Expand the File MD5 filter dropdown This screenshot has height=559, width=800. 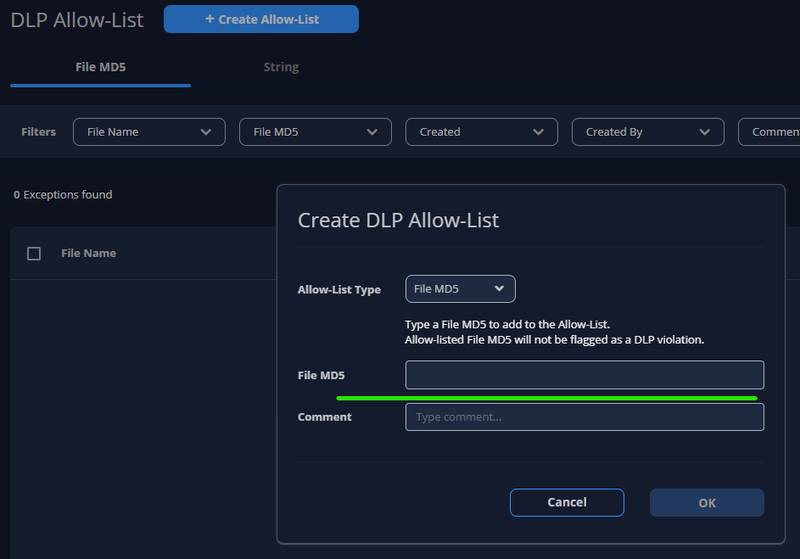[x=314, y=132]
